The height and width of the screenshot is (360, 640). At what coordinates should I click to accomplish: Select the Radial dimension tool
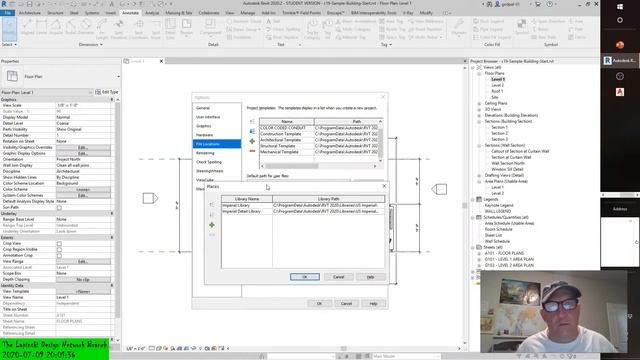pos(71,28)
